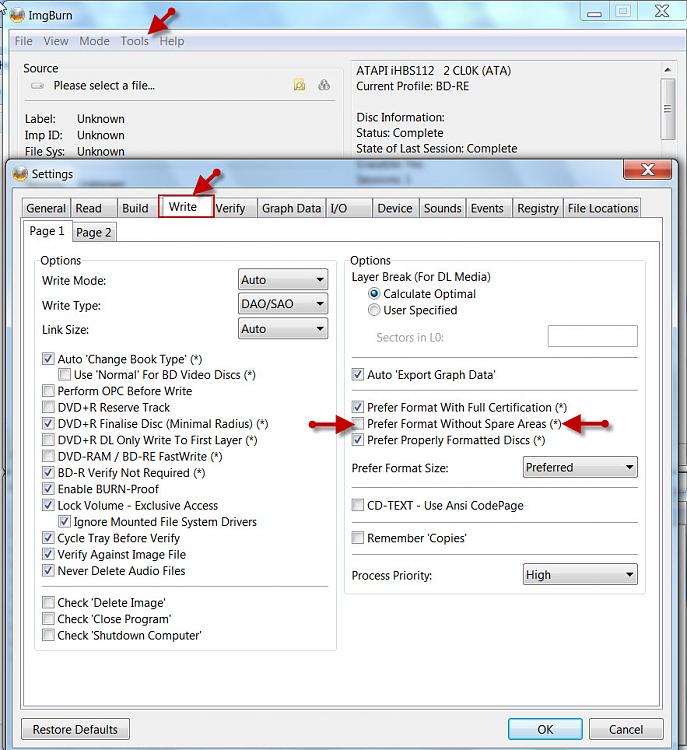This screenshot has width=687, height=750.
Task: Open the File menu in ImgBurn
Action: tap(23, 41)
